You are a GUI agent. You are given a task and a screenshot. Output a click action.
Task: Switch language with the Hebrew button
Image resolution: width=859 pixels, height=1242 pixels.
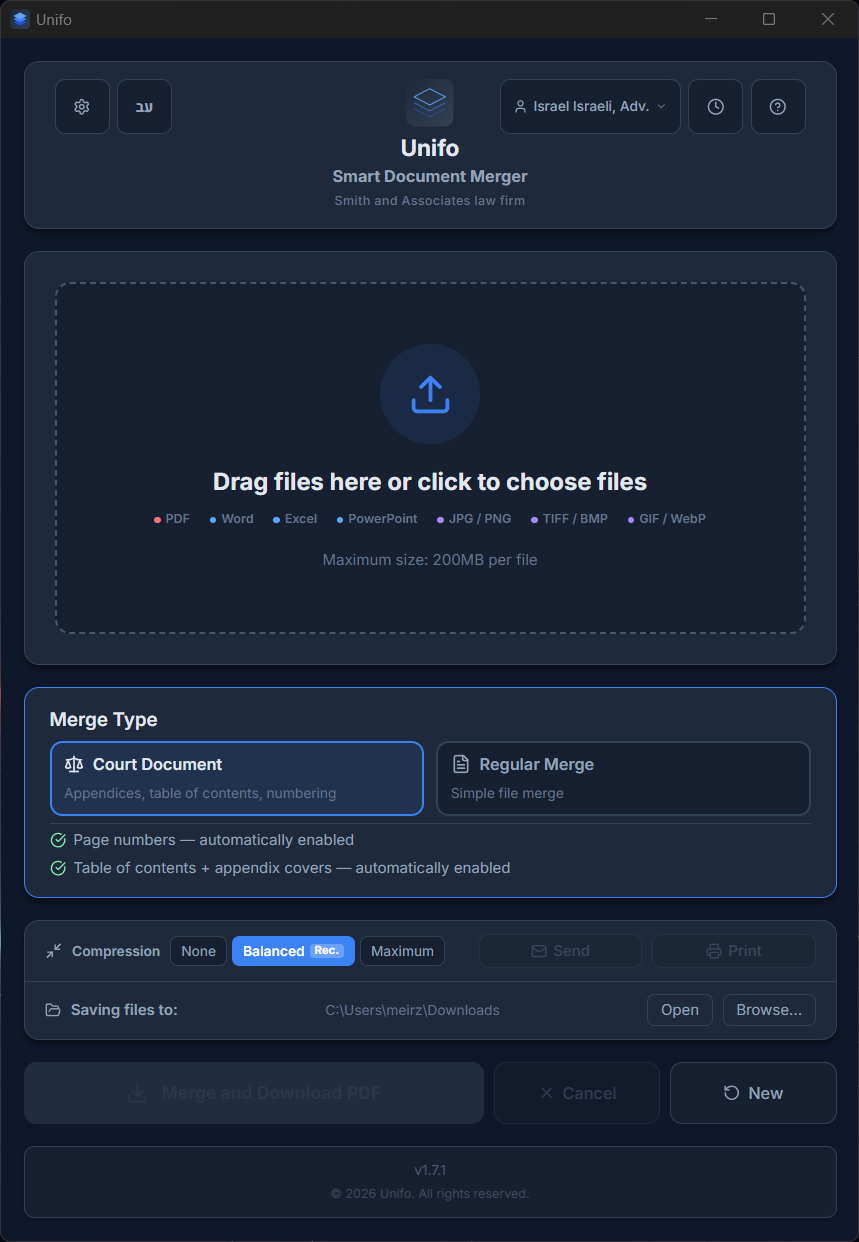pos(144,106)
